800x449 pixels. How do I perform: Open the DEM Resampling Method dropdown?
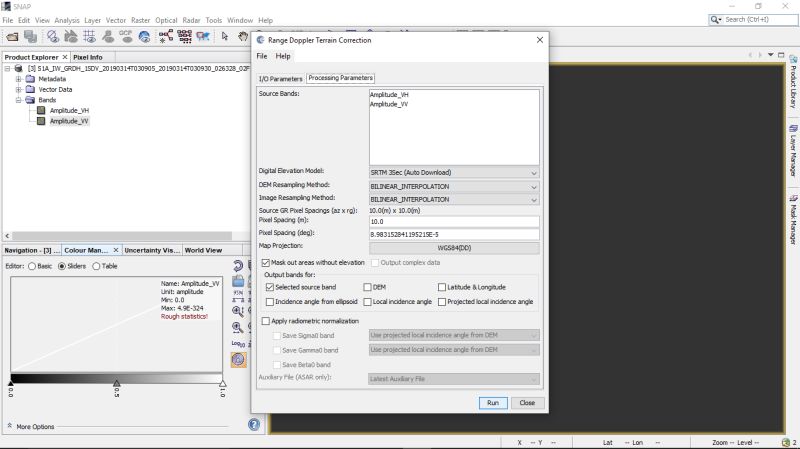pyautogui.click(x=454, y=187)
